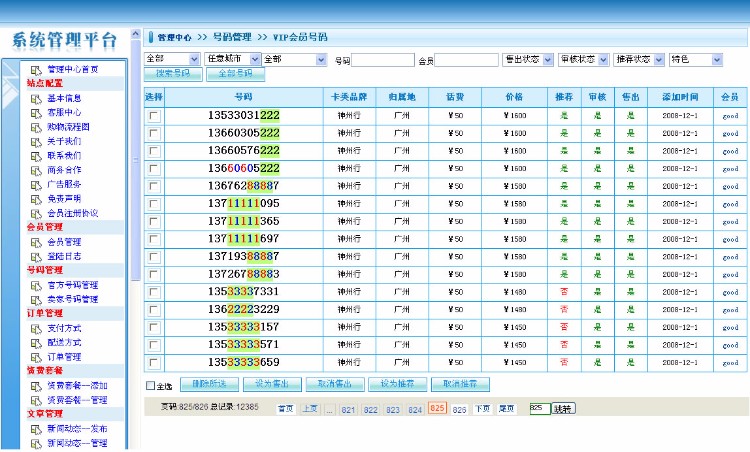Open the 审核状态 dropdown

click(584, 59)
